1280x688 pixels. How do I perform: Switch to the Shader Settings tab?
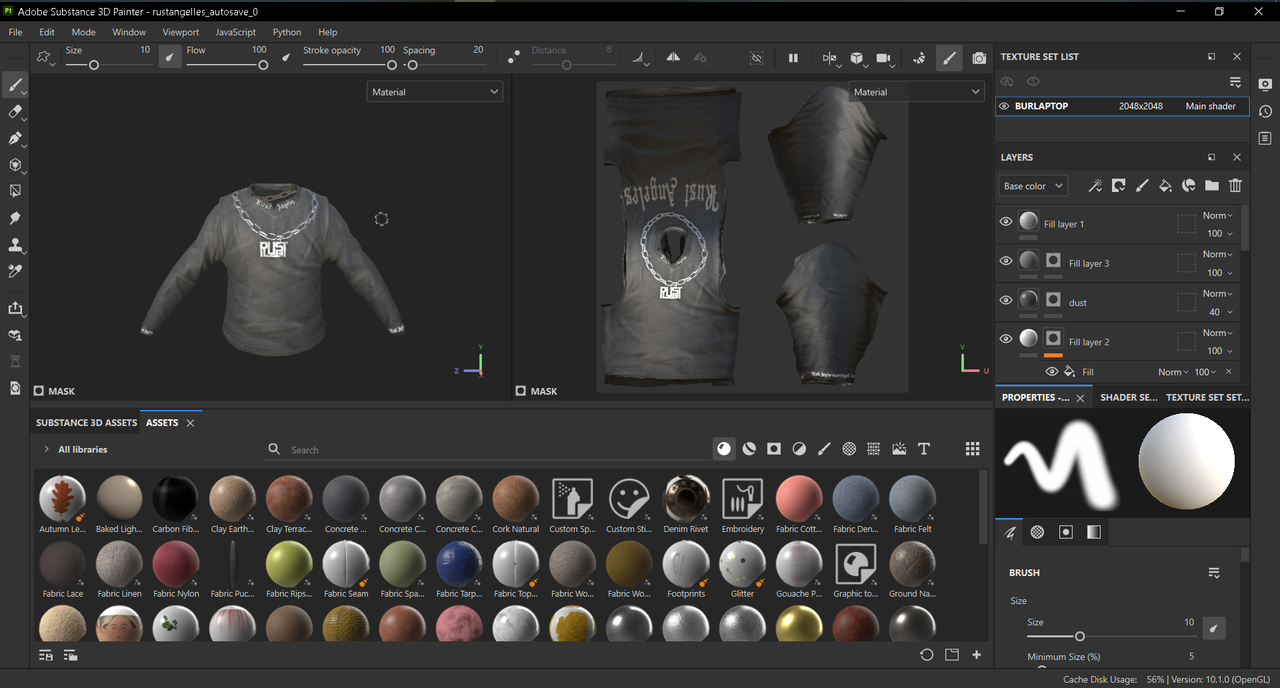pyautogui.click(x=1129, y=397)
